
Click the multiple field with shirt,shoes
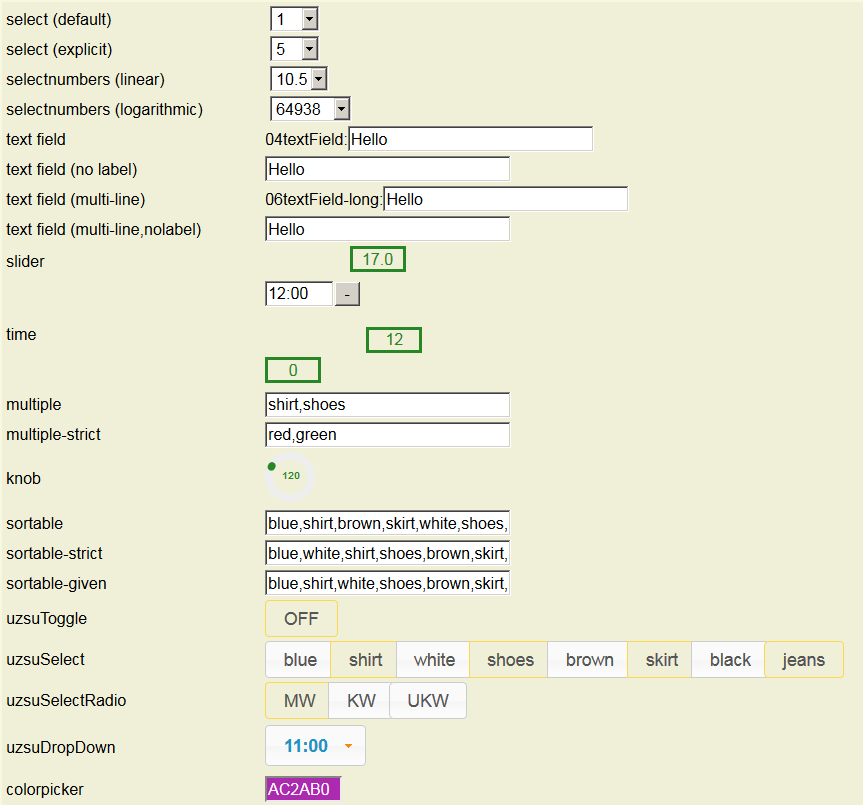click(x=387, y=405)
